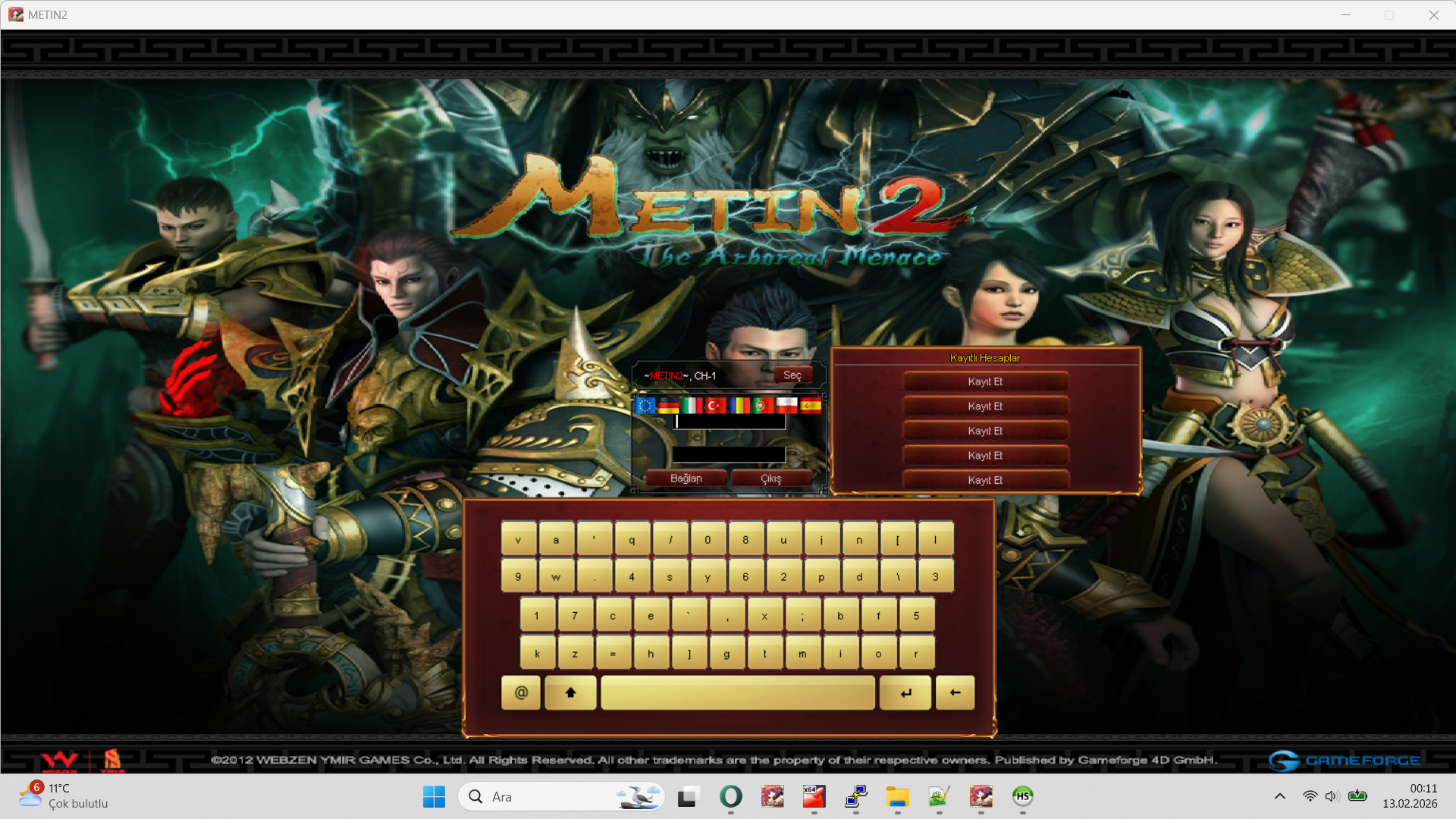The height and width of the screenshot is (819, 1456).
Task: Click the shift arrow key on virtual keyboard
Action: click(570, 692)
